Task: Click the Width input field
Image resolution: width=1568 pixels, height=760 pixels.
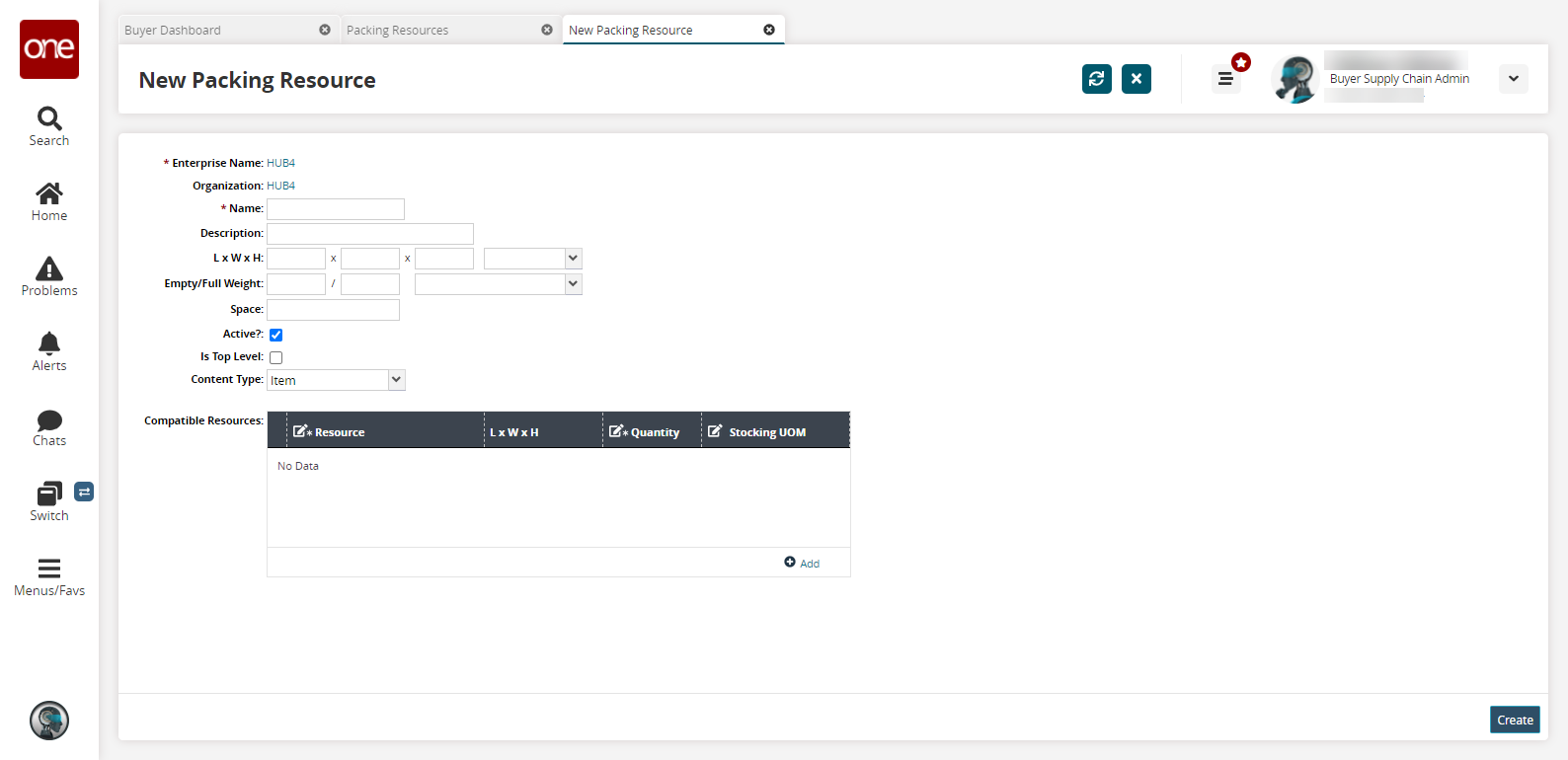Action: (x=370, y=259)
